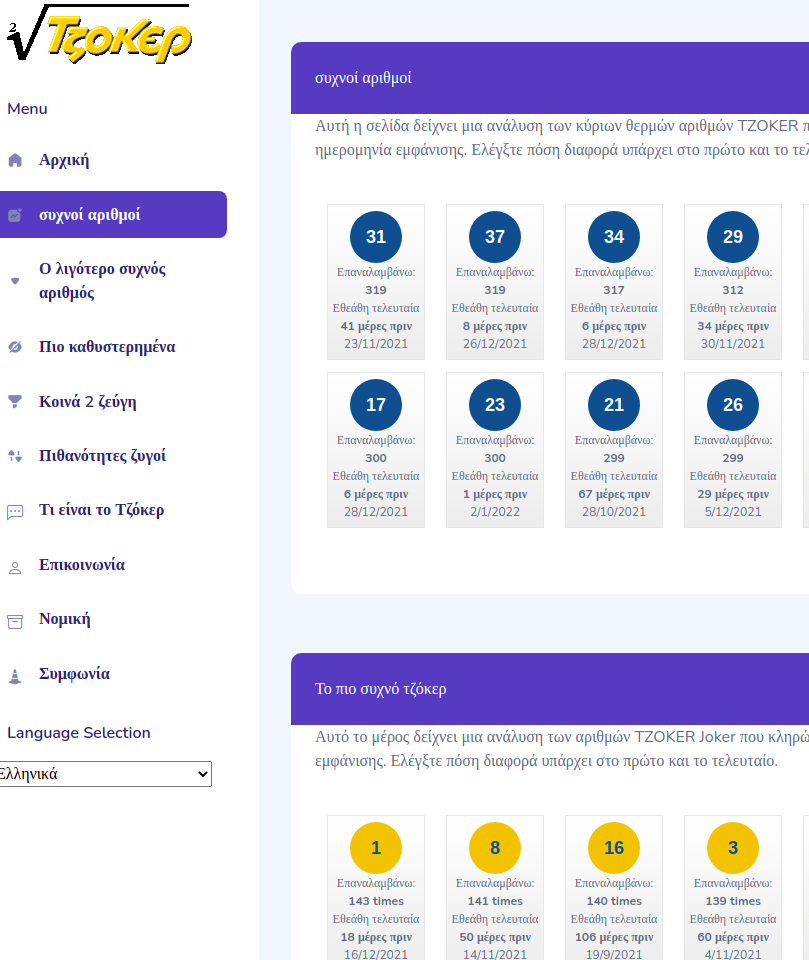
Task: Open the Κοινά 2 ζεύγη page
Action: point(88,401)
